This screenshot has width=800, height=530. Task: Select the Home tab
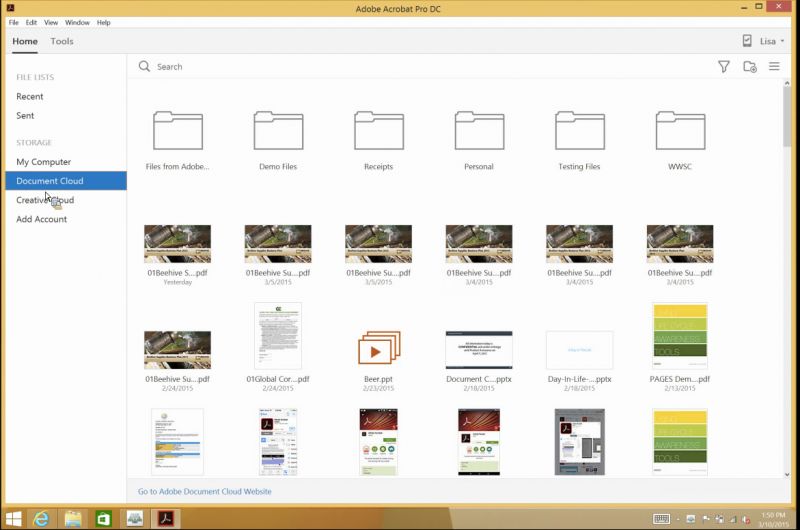[x=25, y=41]
